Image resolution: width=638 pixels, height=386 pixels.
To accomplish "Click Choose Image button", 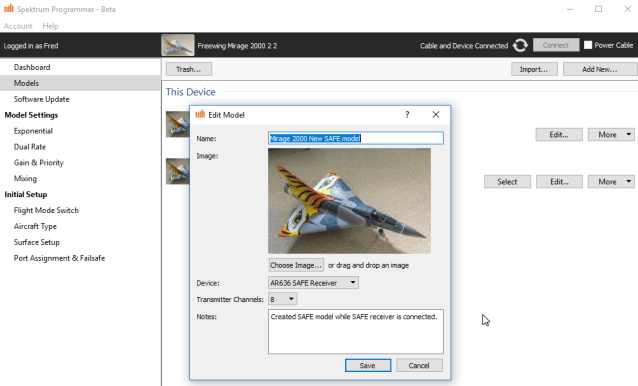I will tap(296, 265).
